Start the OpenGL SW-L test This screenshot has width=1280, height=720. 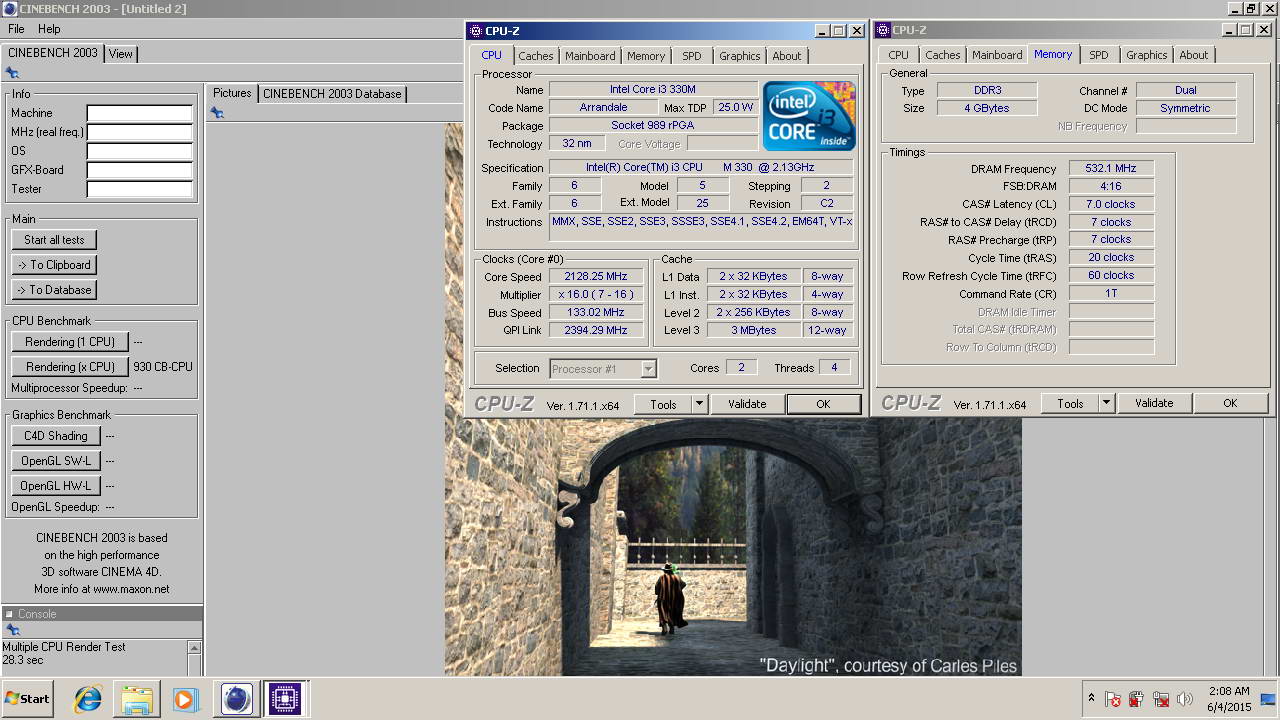coord(56,461)
